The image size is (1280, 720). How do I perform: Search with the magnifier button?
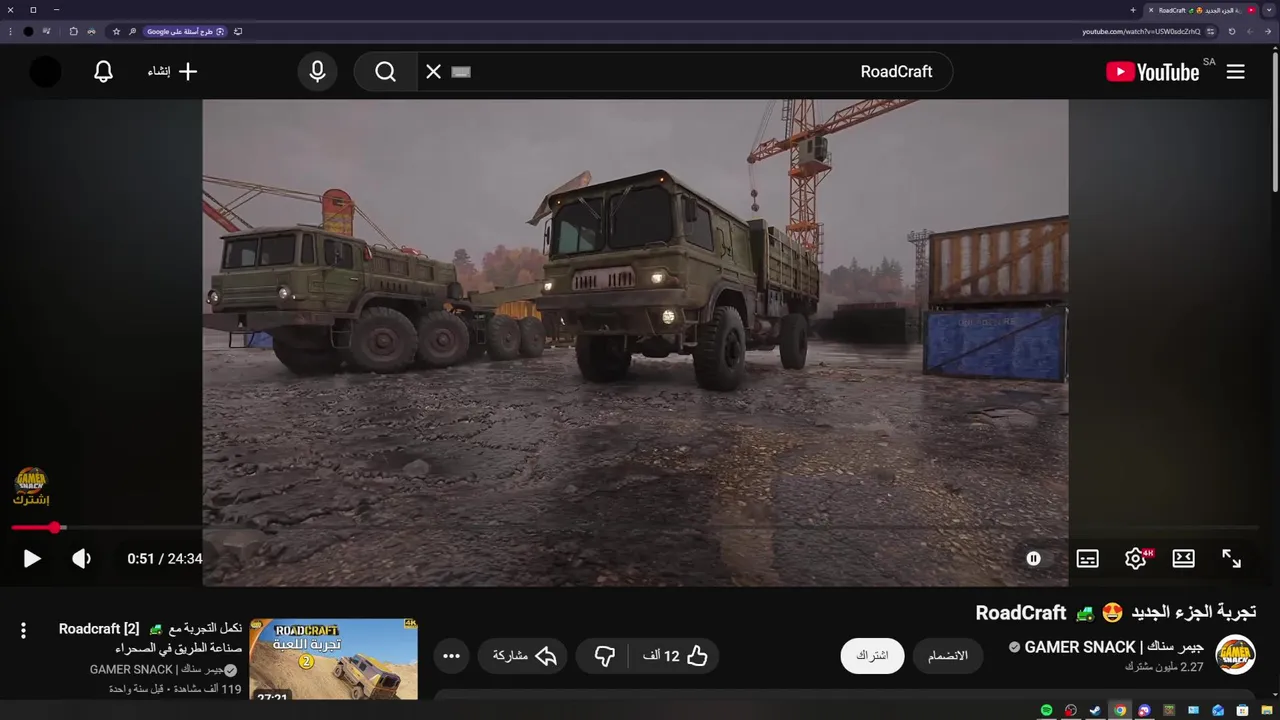click(386, 72)
